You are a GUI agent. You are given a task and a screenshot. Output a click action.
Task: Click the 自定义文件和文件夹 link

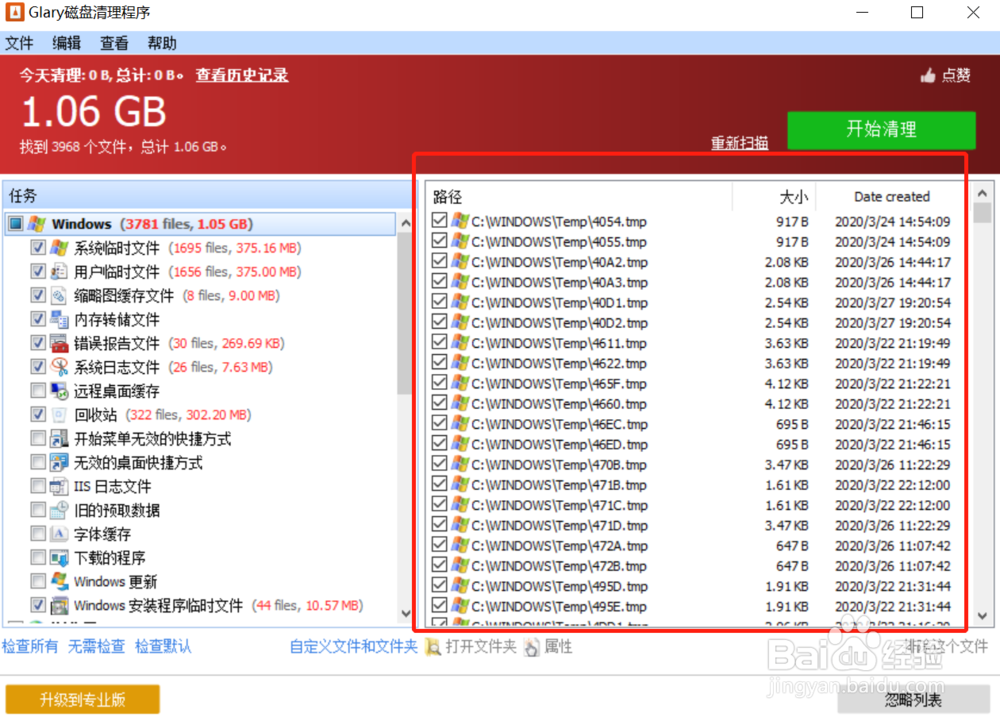click(x=353, y=646)
